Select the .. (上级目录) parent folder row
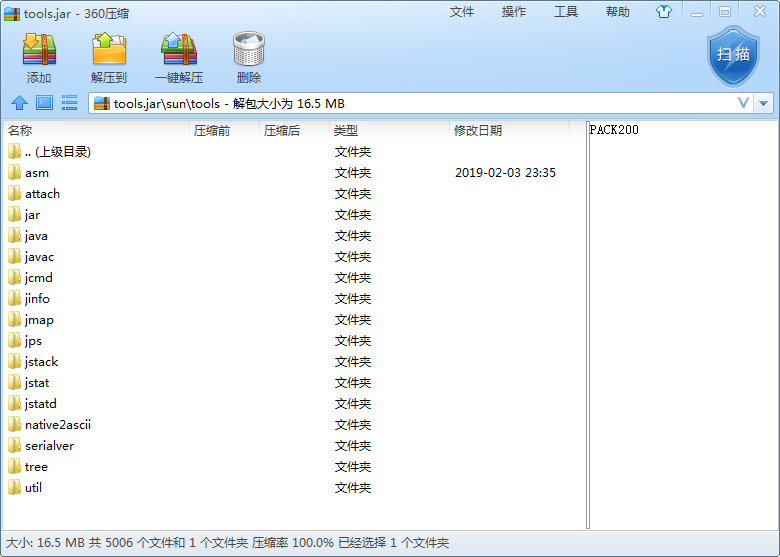780x557 pixels. click(x=293, y=152)
